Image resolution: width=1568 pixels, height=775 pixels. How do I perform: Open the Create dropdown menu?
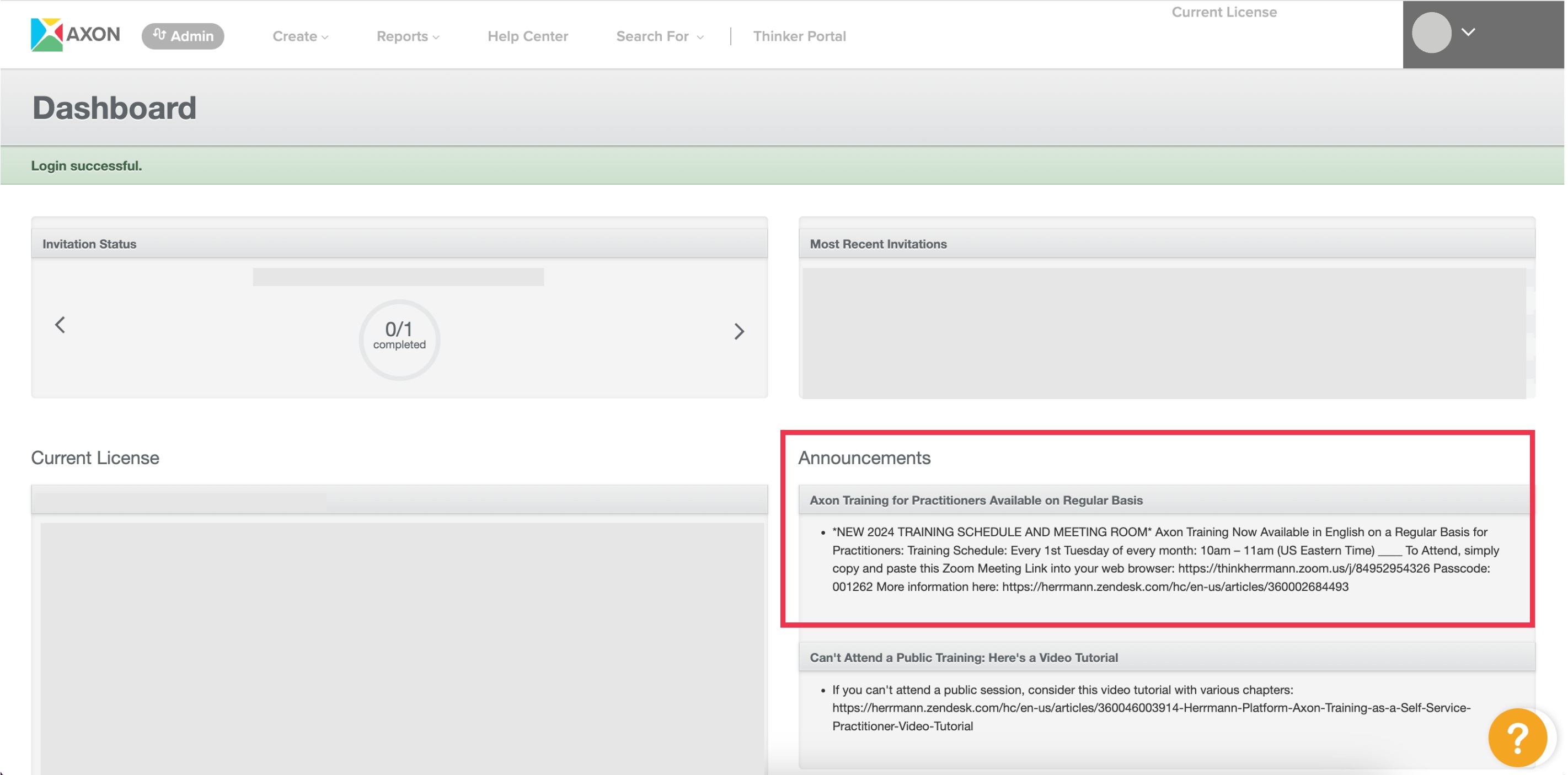[x=300, y=36]
